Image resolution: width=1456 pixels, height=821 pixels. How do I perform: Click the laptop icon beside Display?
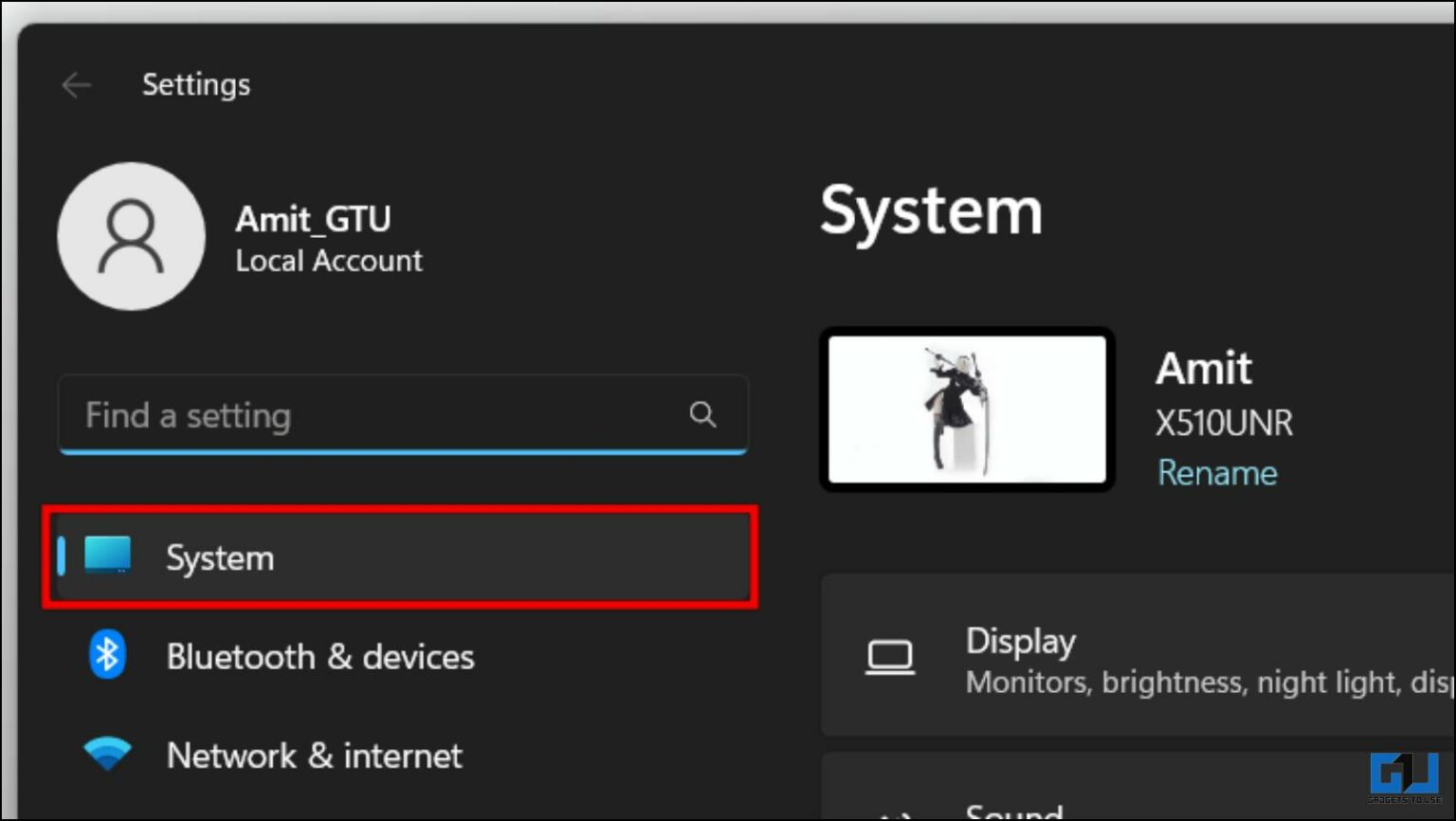click(891, 656)
